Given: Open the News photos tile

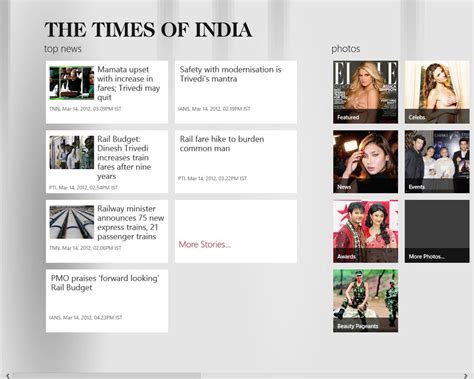Looking at the screenshot, I should point(366,162).
